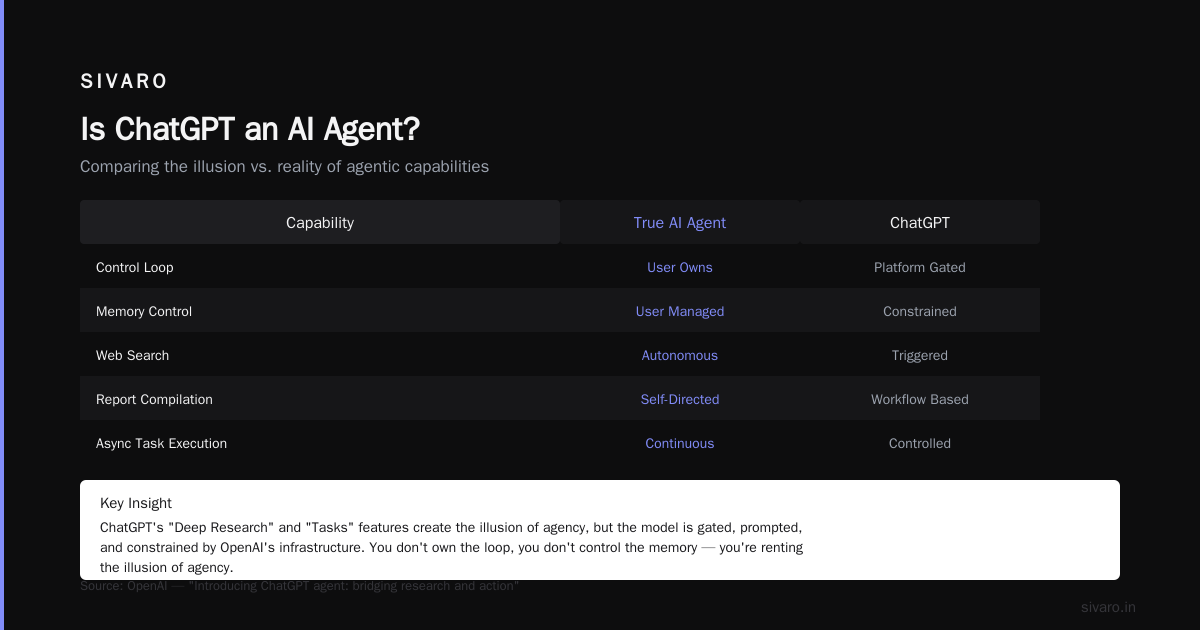This screenshot has height=630, width=1200.
Task: Click the subtitle 'Comparing the illusion vs. reality'
Action: (284, 166)
